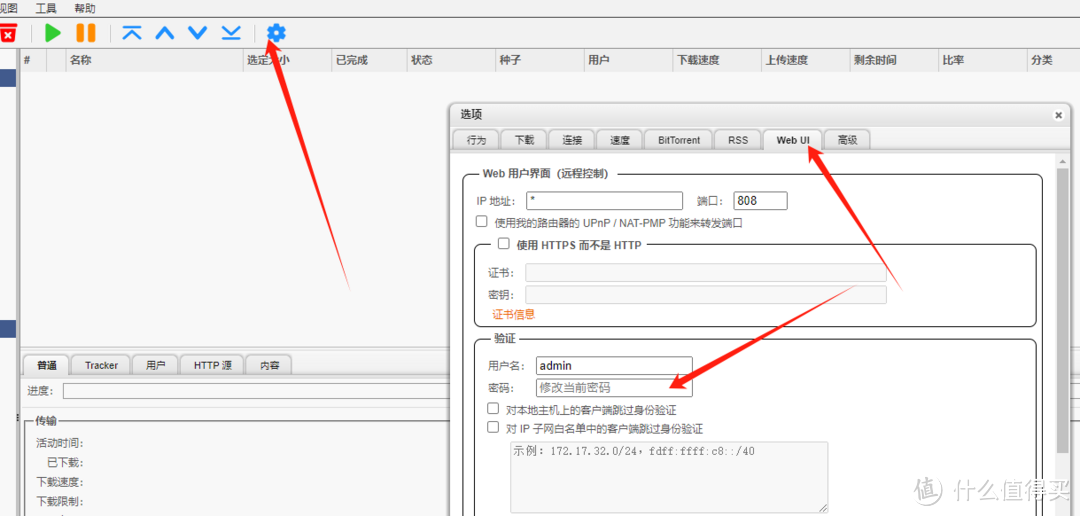Sort by the 名称 column header
This screenshot has height=516, width=1080.
(x=154, y=60)
